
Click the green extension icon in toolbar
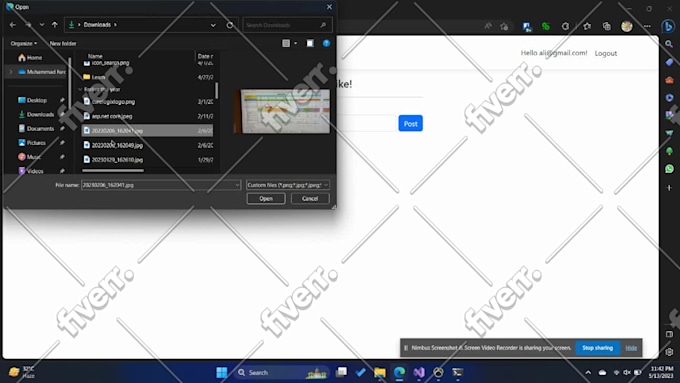coord(546,26)
